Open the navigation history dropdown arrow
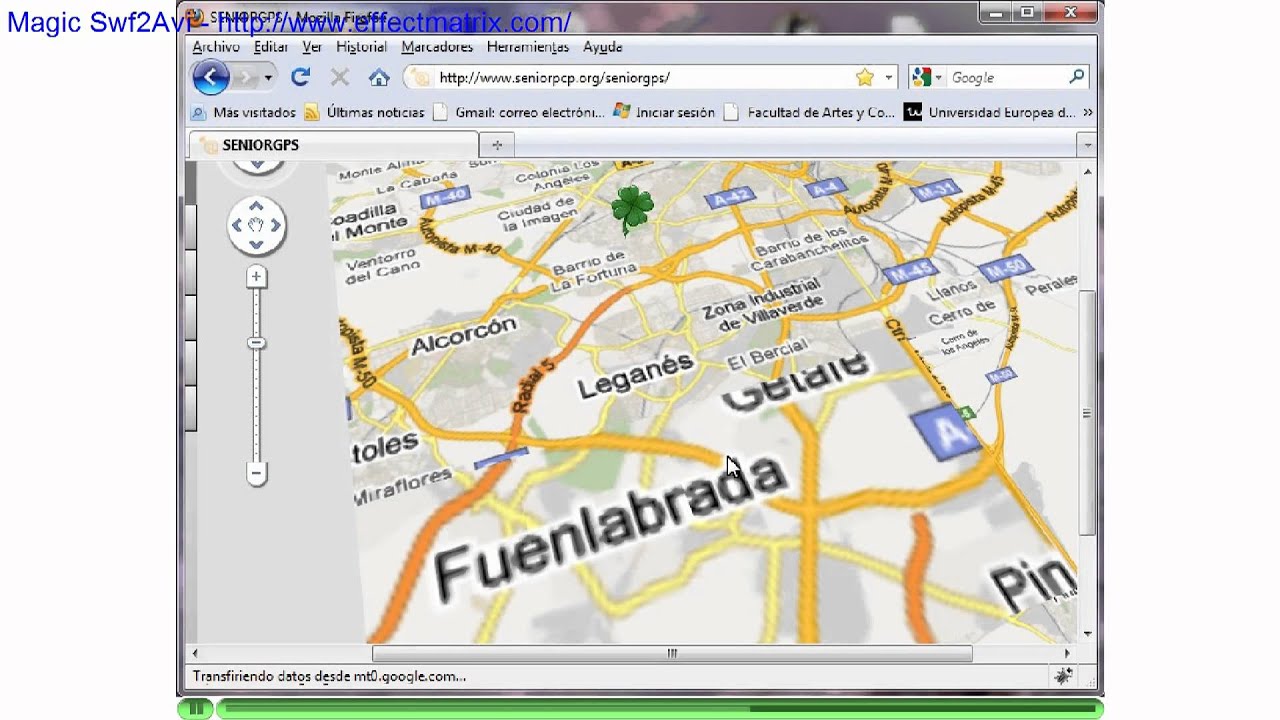Viewport: 1280px width, 720px height. click(268, 78)
